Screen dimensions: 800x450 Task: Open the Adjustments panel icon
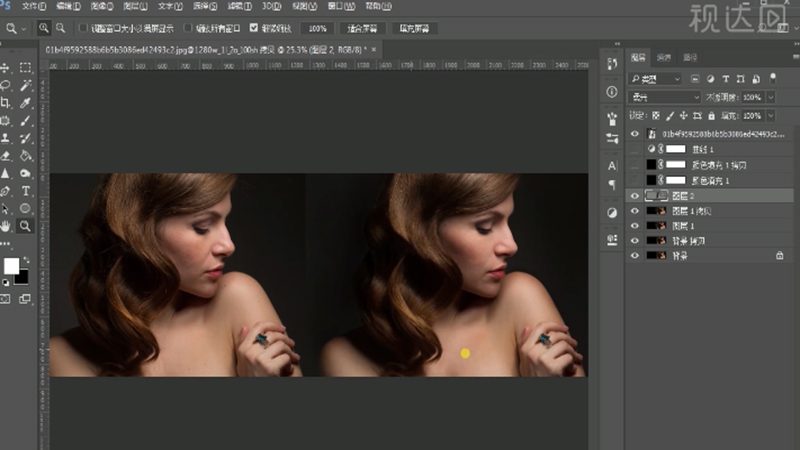[612, 213]
